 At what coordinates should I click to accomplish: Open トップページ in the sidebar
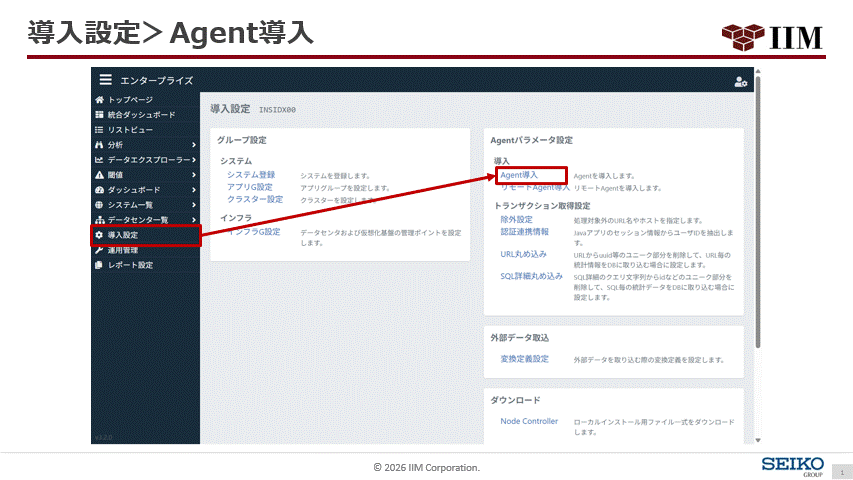(130, 100)
